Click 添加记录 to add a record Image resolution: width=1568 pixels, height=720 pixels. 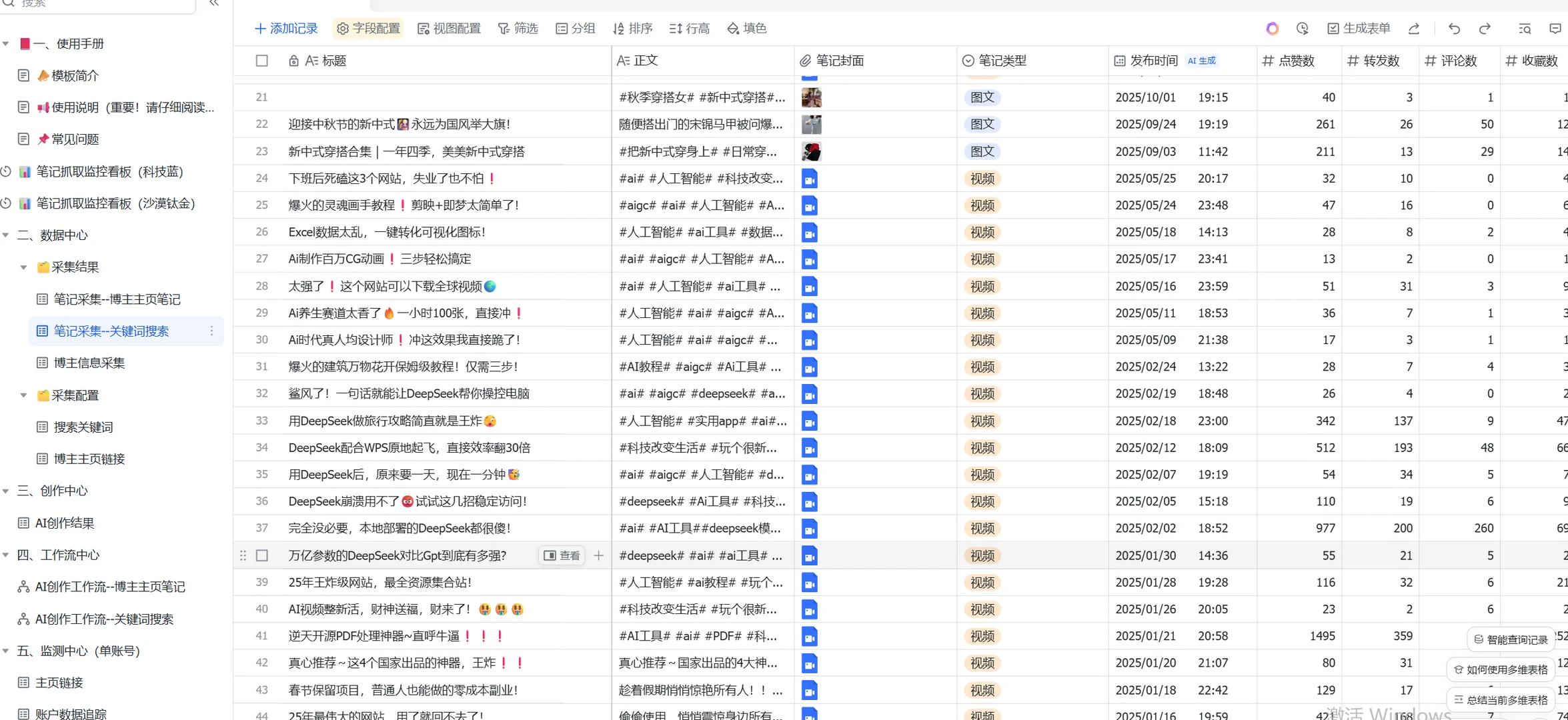click(x=285, y=29)
